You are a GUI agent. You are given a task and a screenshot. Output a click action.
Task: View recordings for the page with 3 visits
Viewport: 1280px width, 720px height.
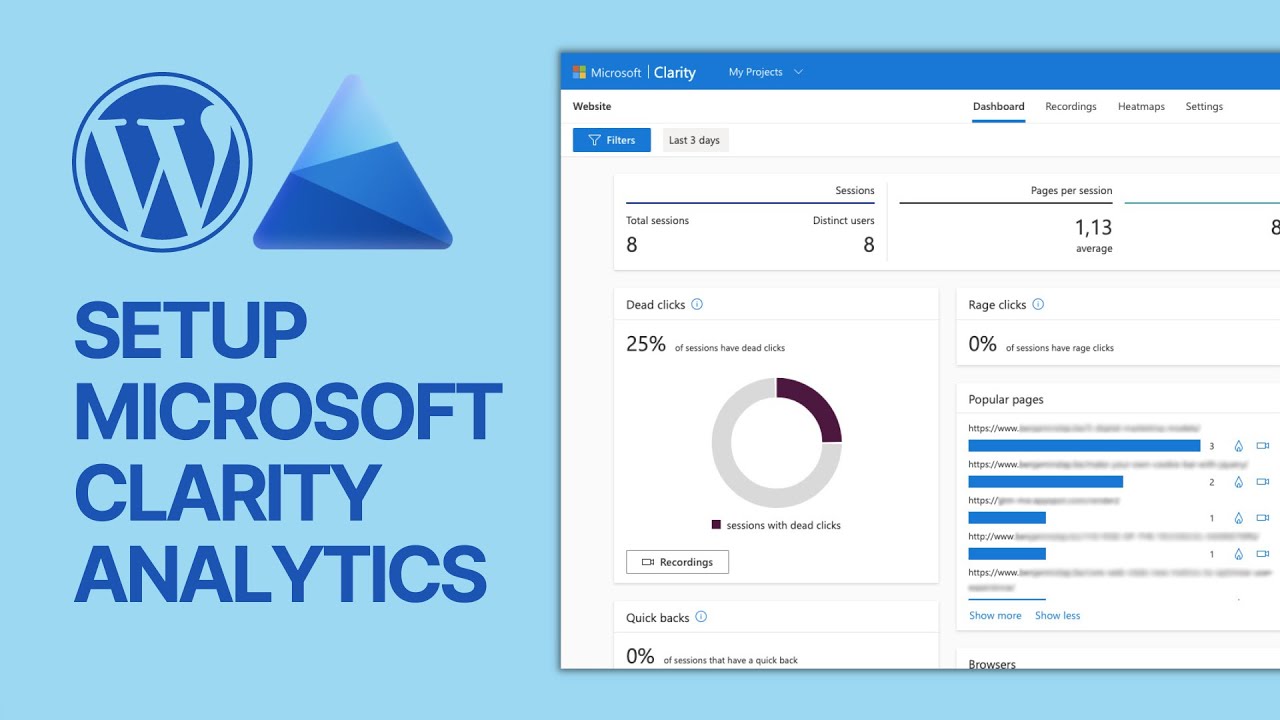[x=1262, y=446]
